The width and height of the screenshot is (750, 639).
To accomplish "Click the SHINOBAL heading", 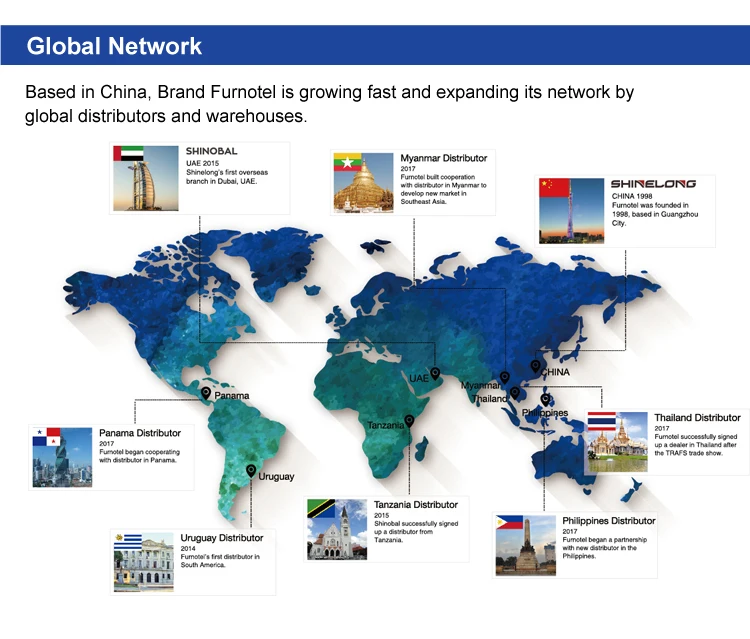I will (x=211, y=151).
